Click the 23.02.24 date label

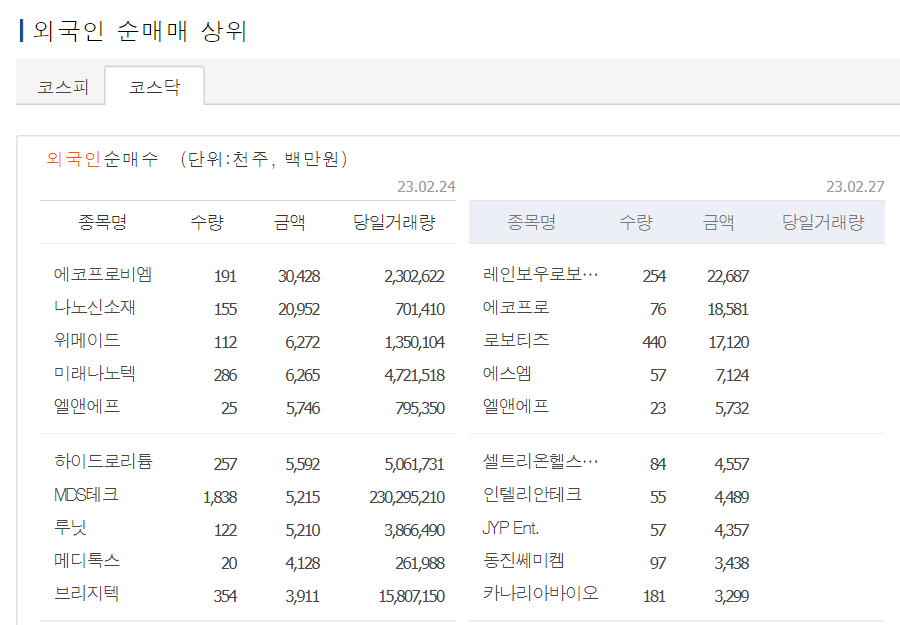426,187
